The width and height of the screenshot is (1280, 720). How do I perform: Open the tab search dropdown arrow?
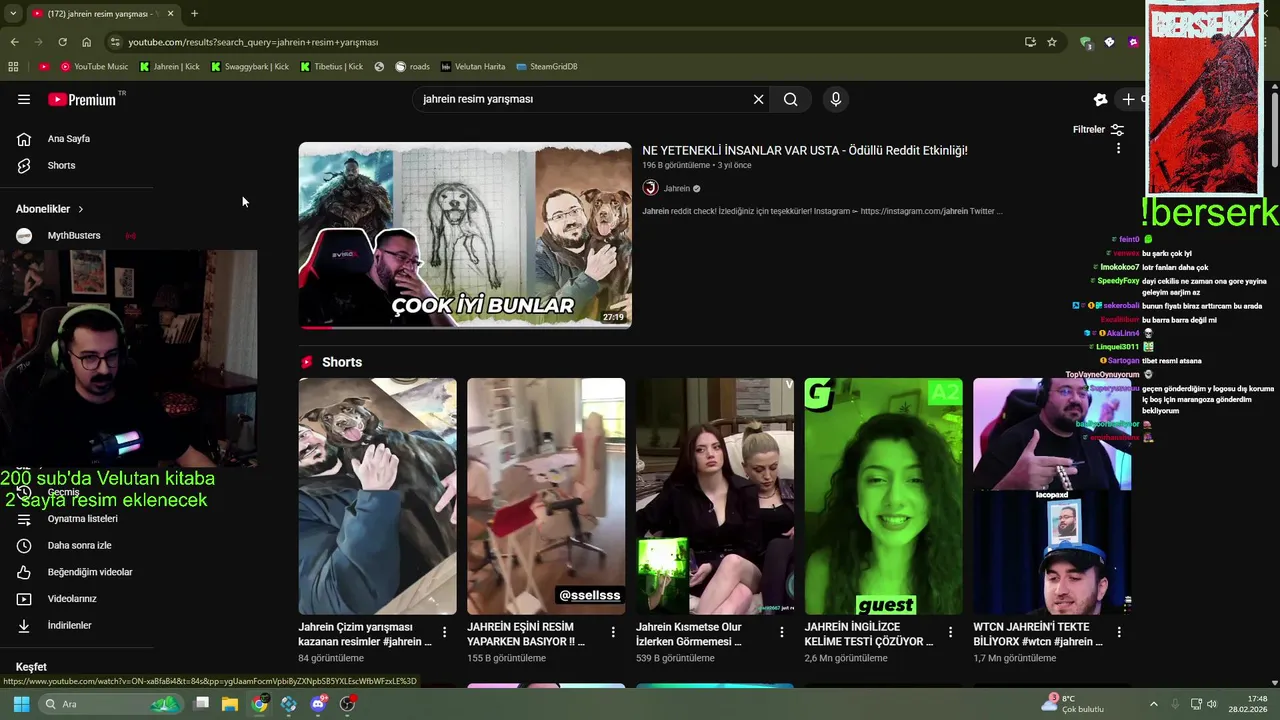pos(12,13)
